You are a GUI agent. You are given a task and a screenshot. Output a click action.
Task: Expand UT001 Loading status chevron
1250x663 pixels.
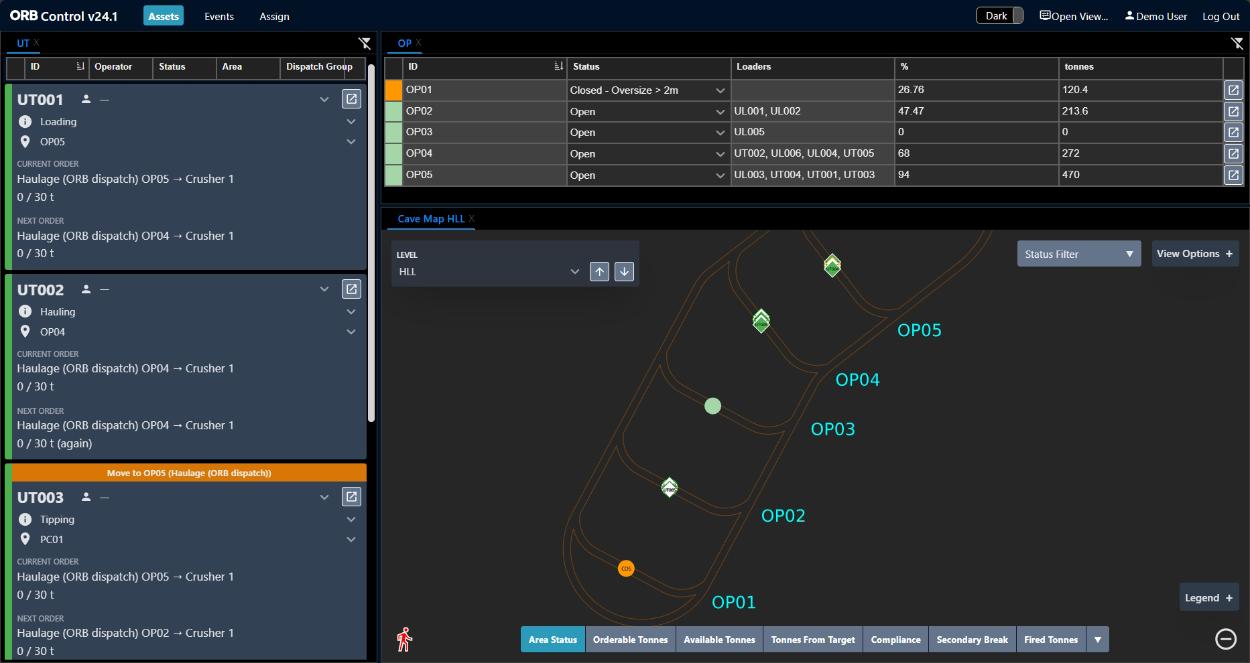[351, 121]
